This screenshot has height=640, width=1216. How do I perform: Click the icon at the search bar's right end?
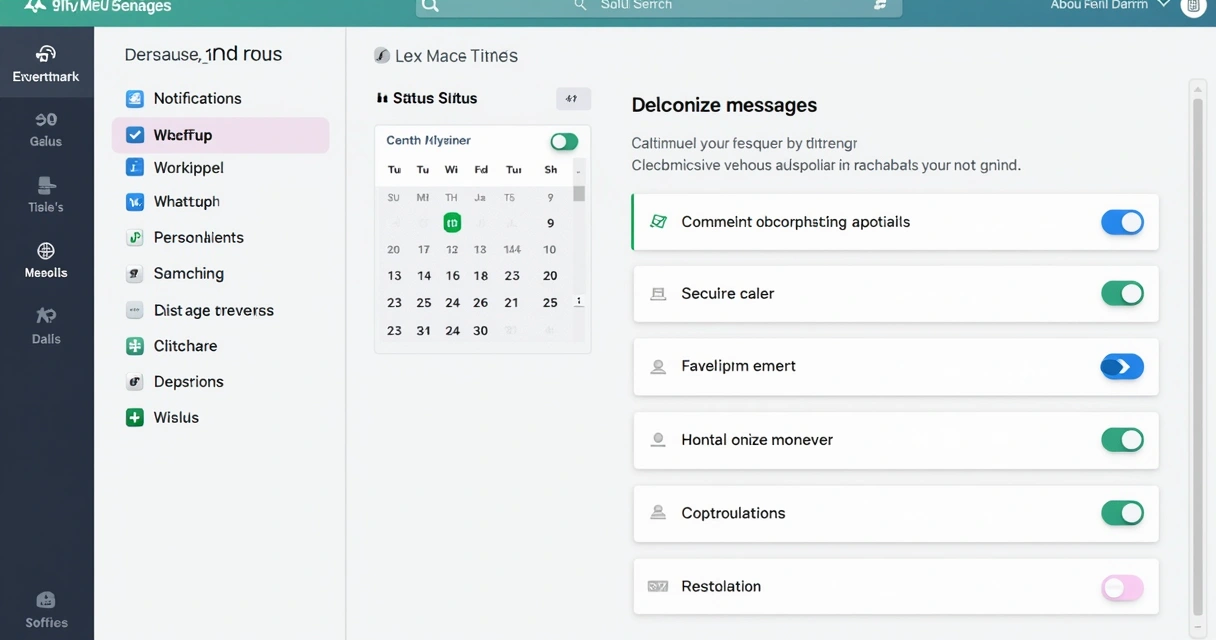tap(880, 5)
